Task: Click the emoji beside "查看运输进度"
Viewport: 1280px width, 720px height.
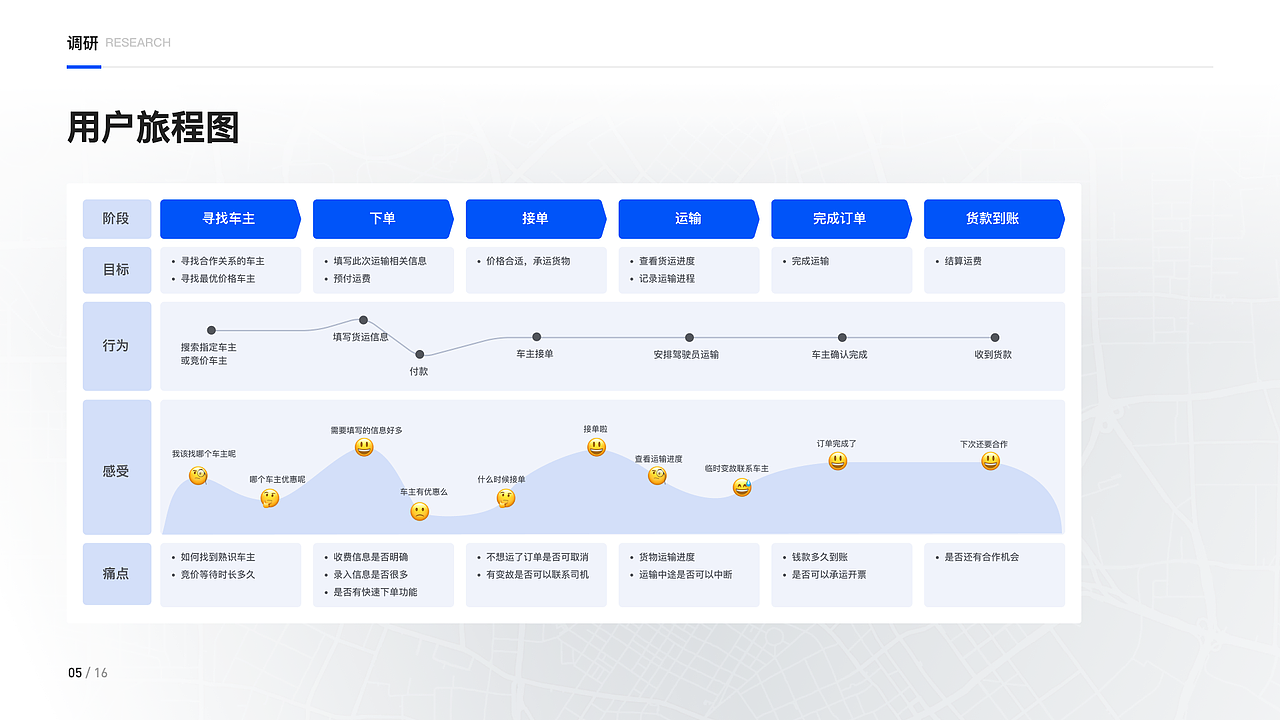Action: click(x=657, y=477)
